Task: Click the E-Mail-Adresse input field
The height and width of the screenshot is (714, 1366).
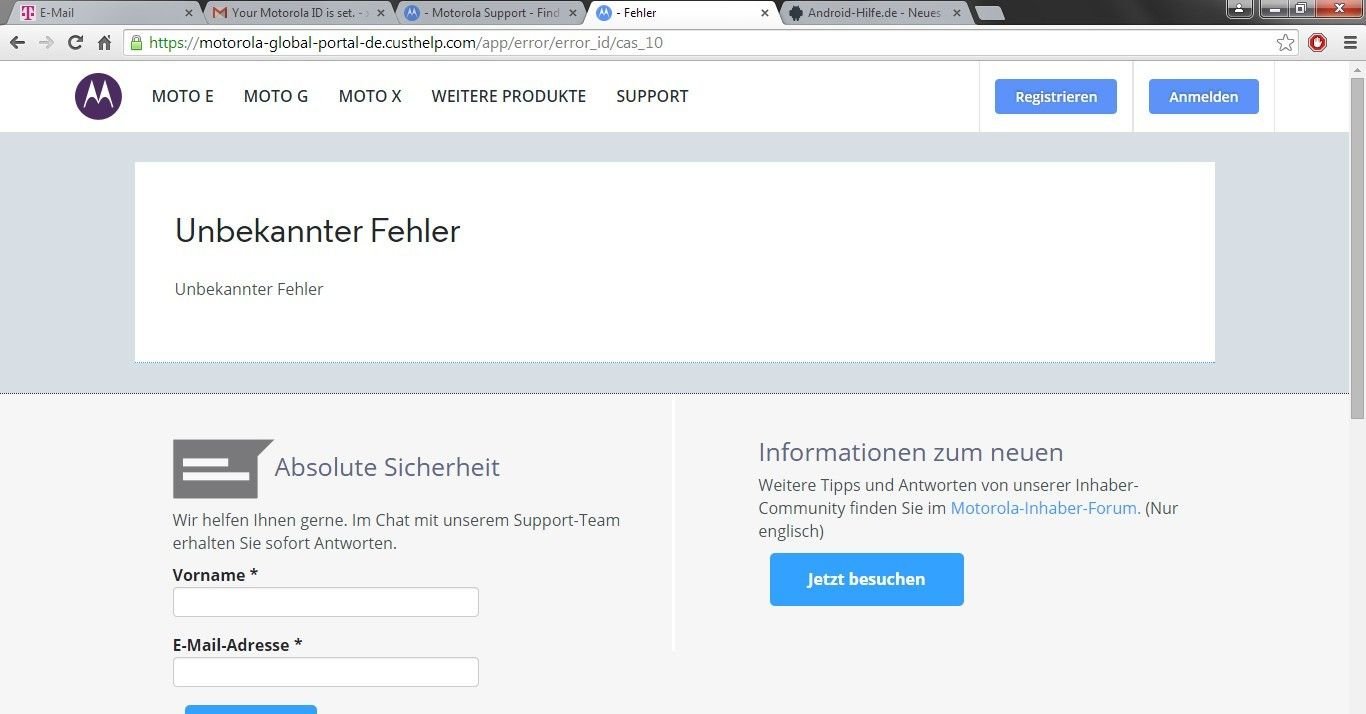Action: (326, 672)
